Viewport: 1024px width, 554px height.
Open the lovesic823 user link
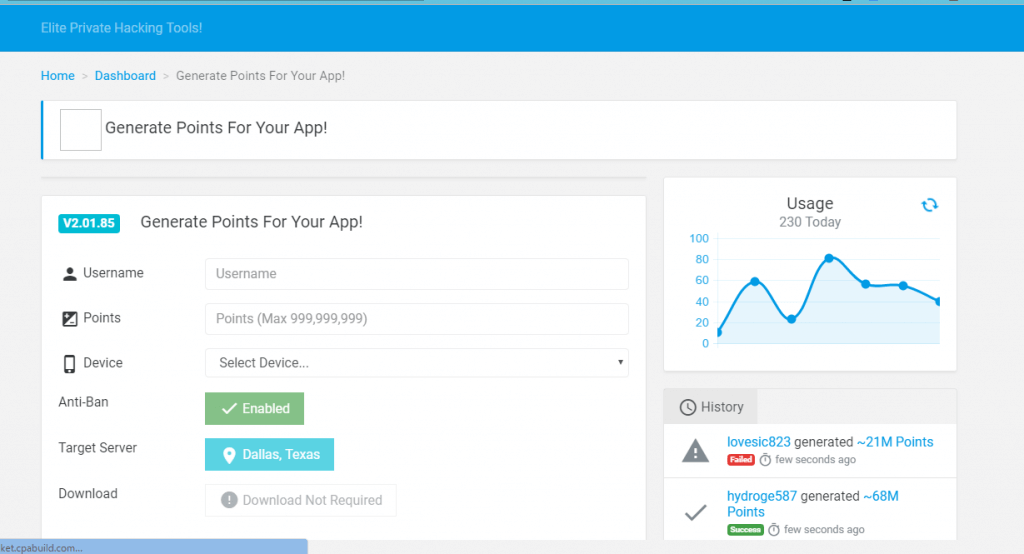click(758, 442)
